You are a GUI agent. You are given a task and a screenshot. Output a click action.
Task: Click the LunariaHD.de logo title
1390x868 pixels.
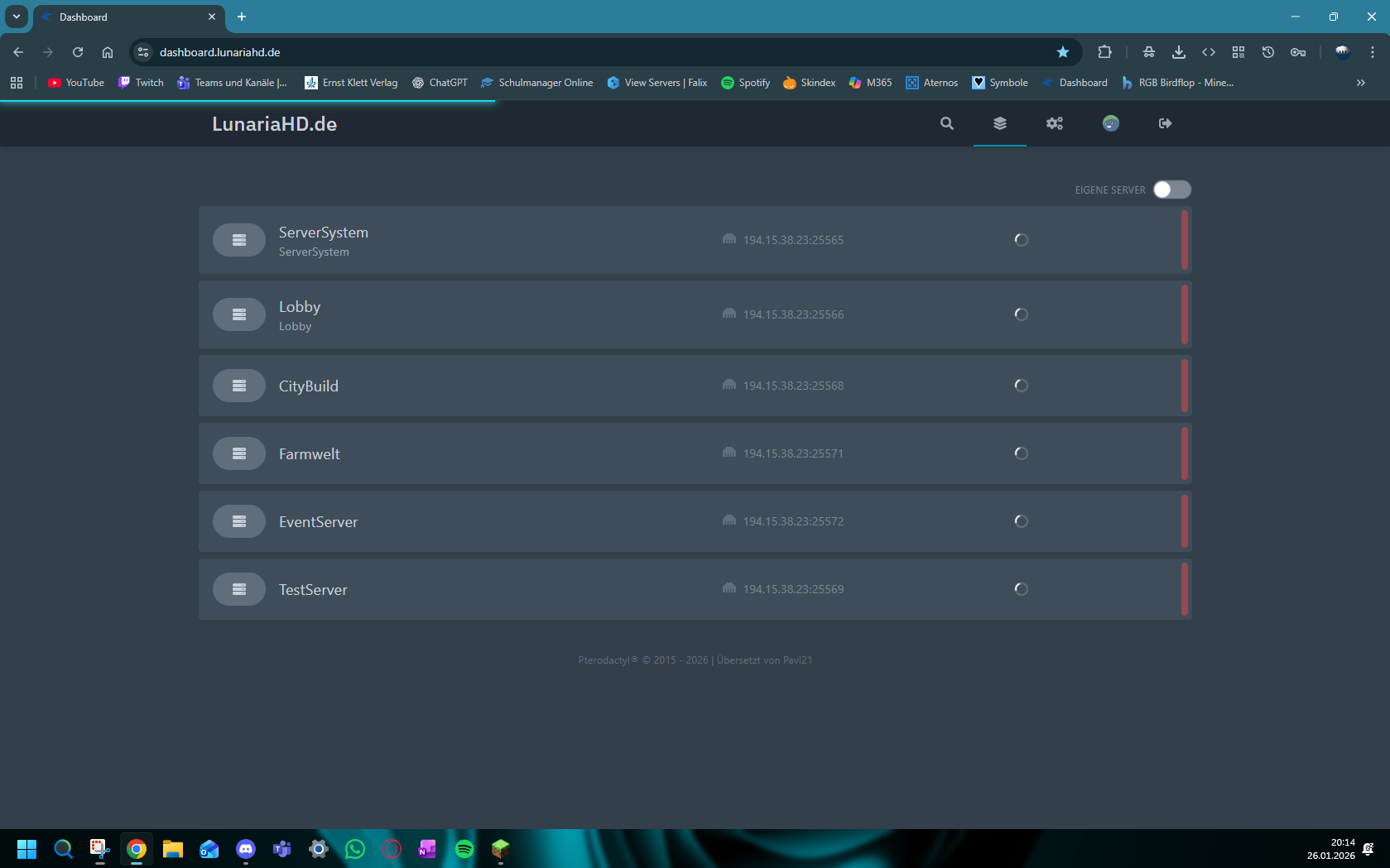pos(274,124)
